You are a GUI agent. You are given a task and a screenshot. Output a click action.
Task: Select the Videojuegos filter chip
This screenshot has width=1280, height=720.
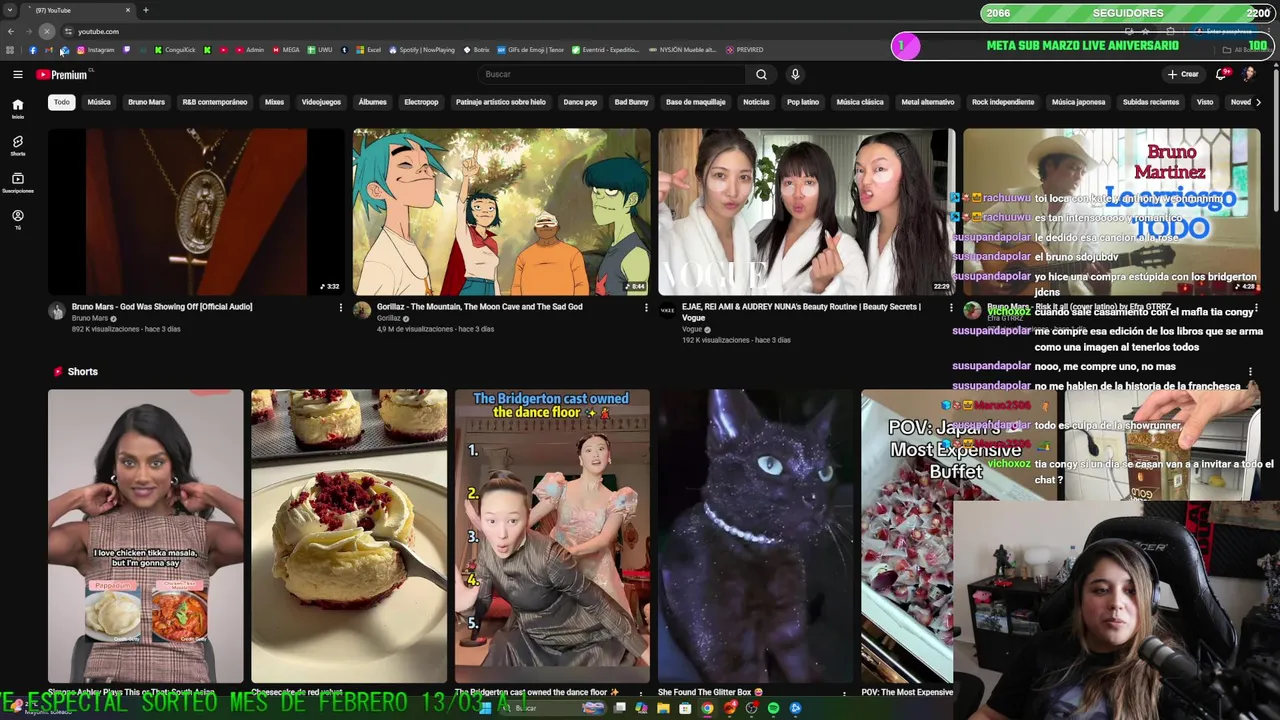[321, 102]
